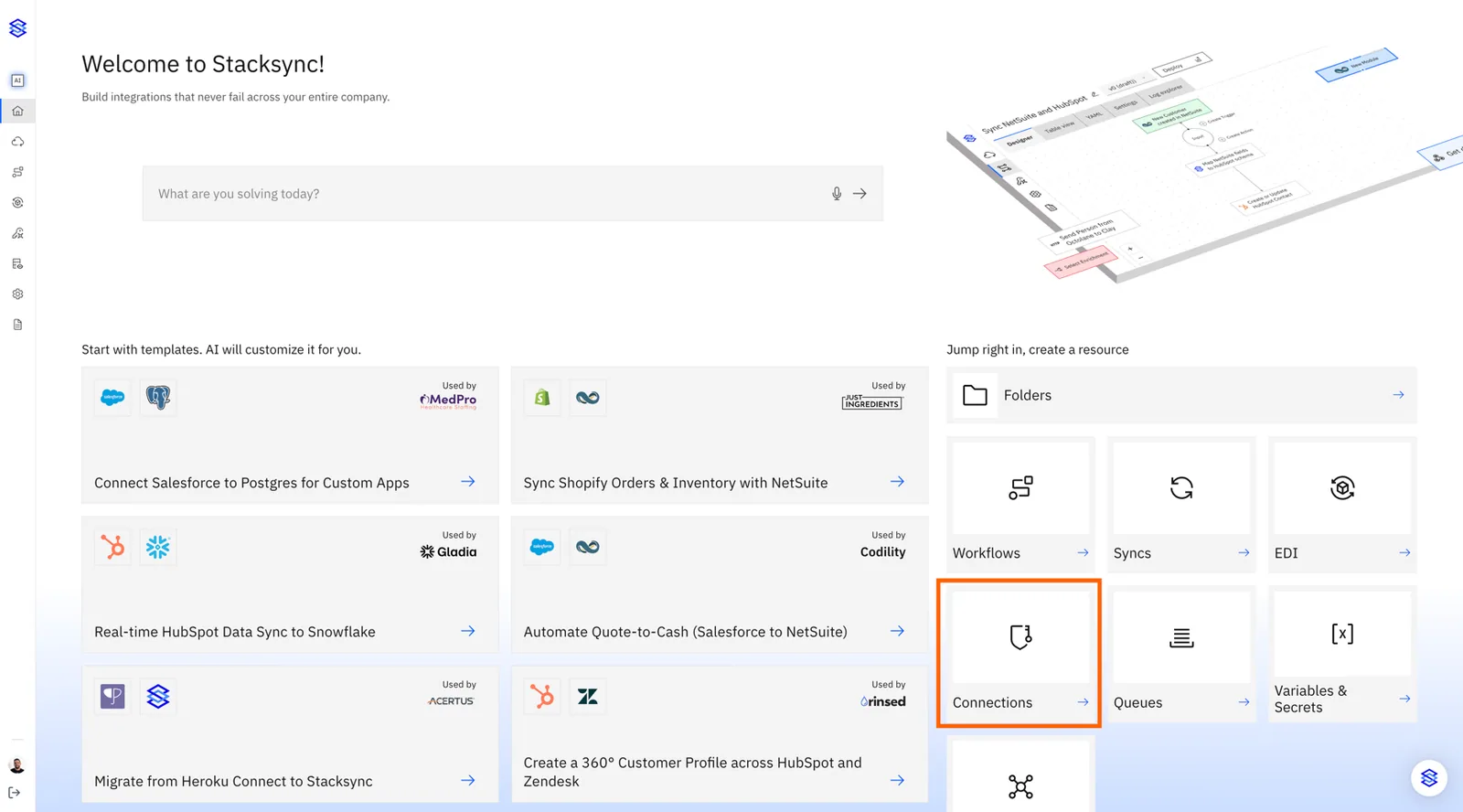Click the microphone voice input icon
This screenshot has height=812, width=1463.
click(x=837, y=194)
